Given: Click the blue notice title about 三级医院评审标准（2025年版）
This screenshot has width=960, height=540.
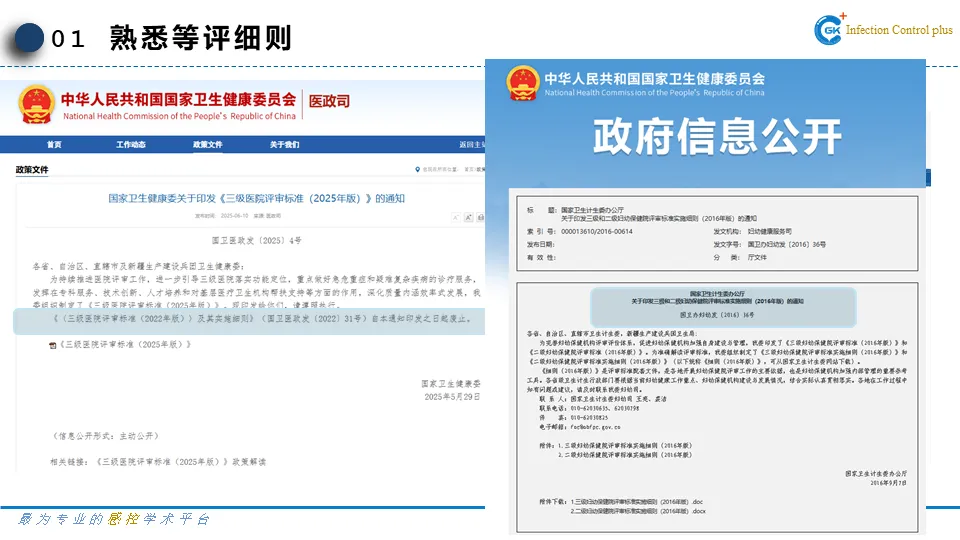Looking at the screenshot, I should point(257,198).
